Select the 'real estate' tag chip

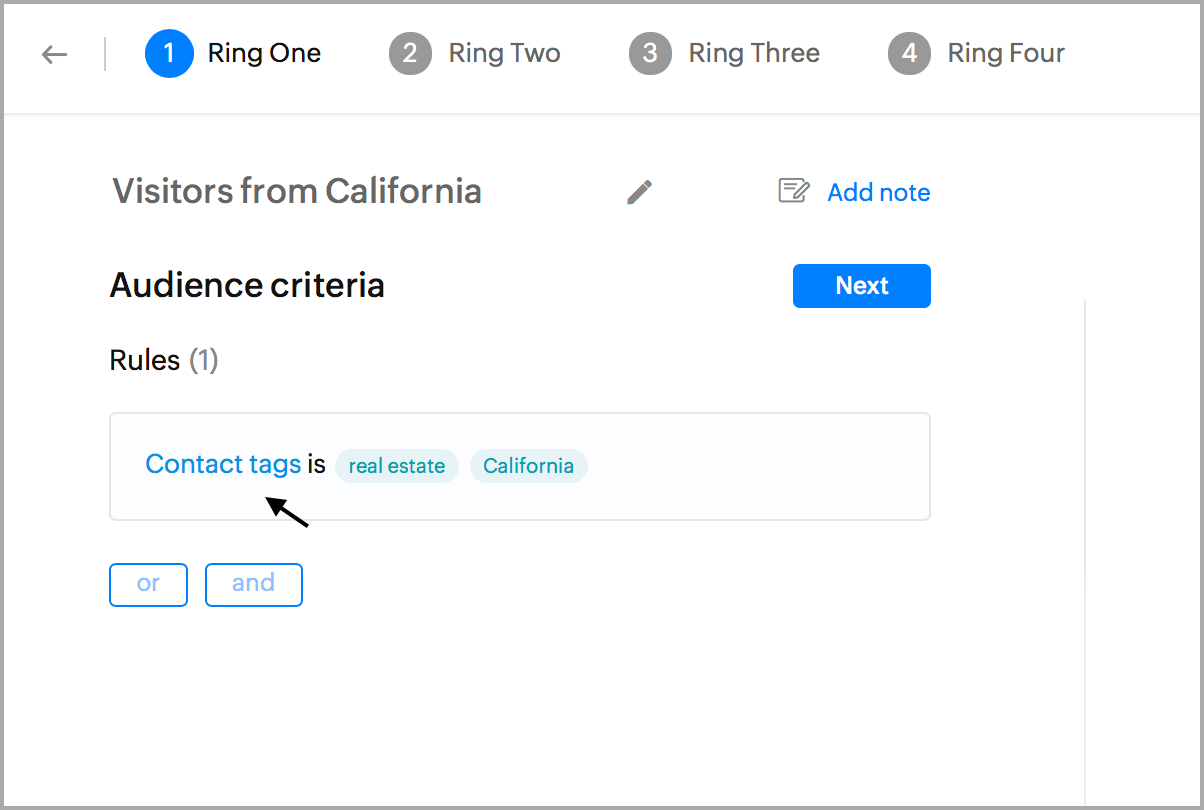pyautogui.click(x=397, y=466)
